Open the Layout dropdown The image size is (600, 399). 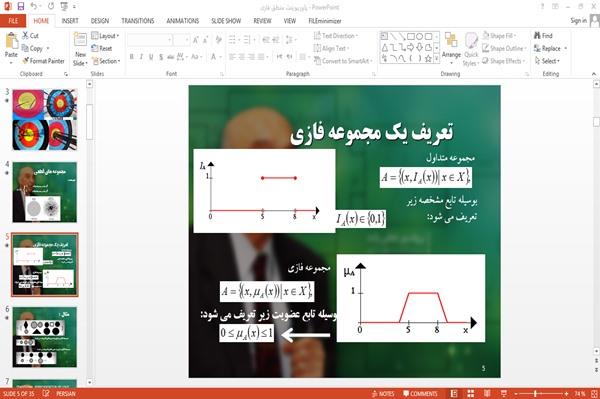point(105,36)
